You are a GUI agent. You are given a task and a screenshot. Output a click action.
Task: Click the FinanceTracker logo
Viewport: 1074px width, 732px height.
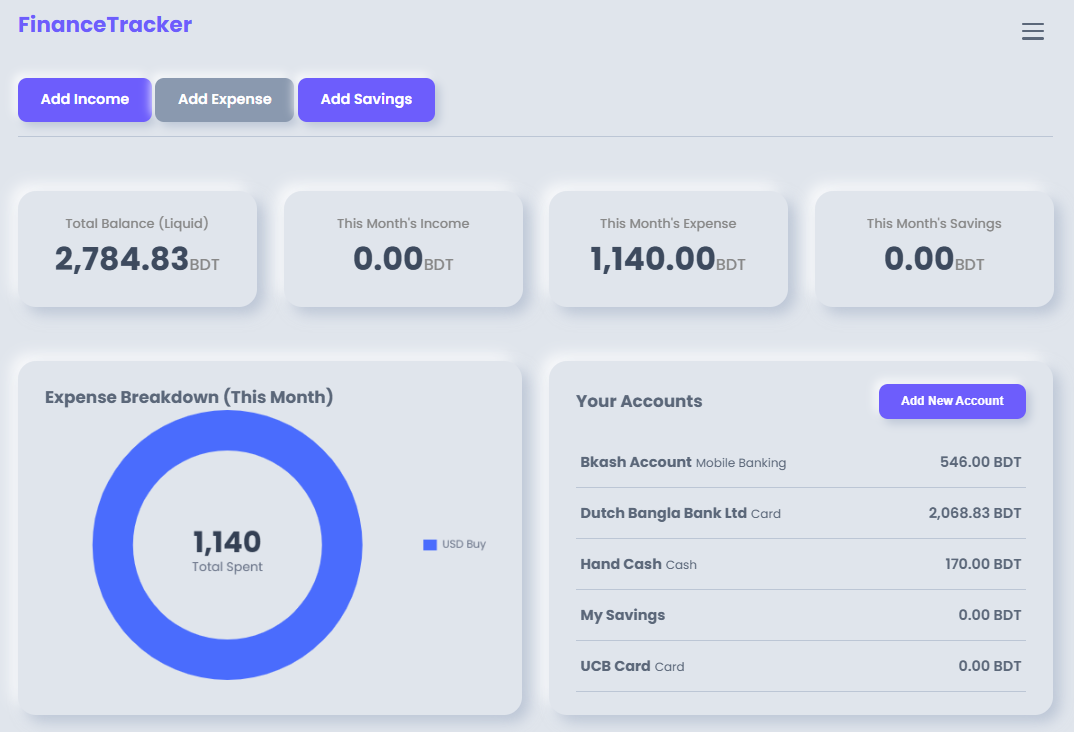pyautogui.click(x=104, y=24)
